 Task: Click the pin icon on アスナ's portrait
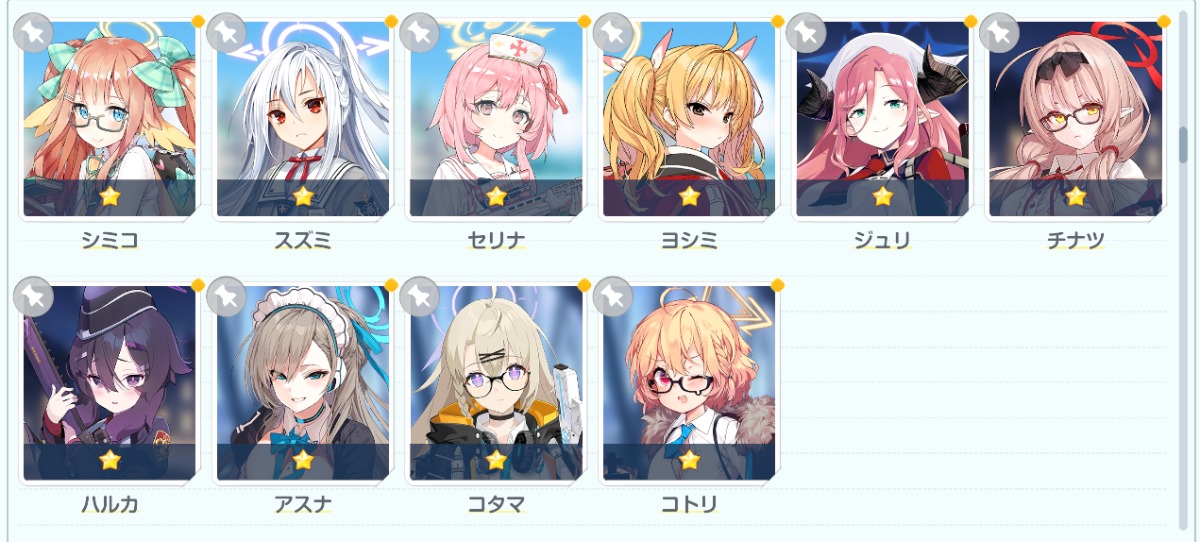click(226, 296)
